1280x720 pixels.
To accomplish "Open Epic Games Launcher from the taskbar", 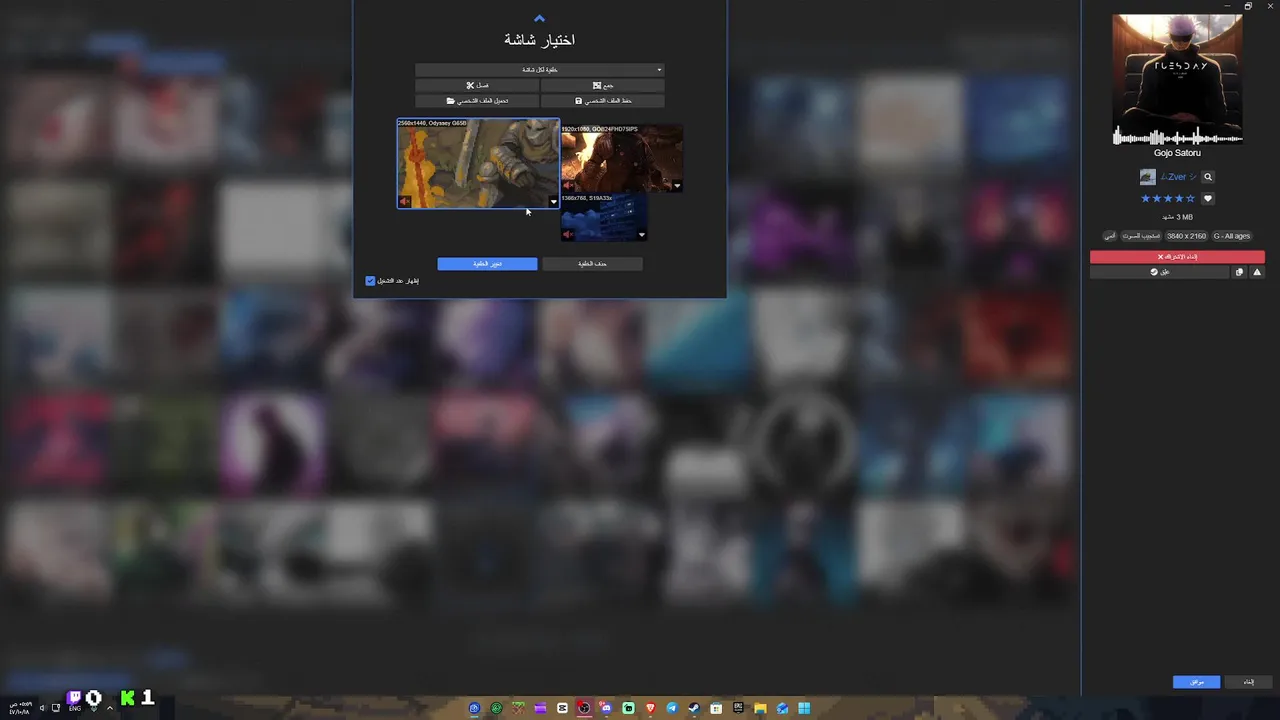I will pos(738,708).
